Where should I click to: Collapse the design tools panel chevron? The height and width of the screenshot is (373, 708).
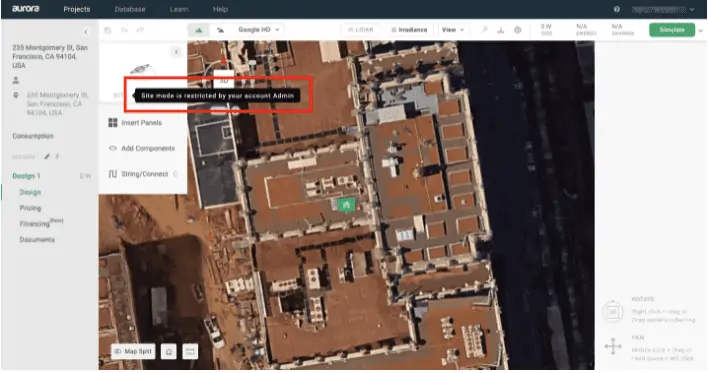176,52
